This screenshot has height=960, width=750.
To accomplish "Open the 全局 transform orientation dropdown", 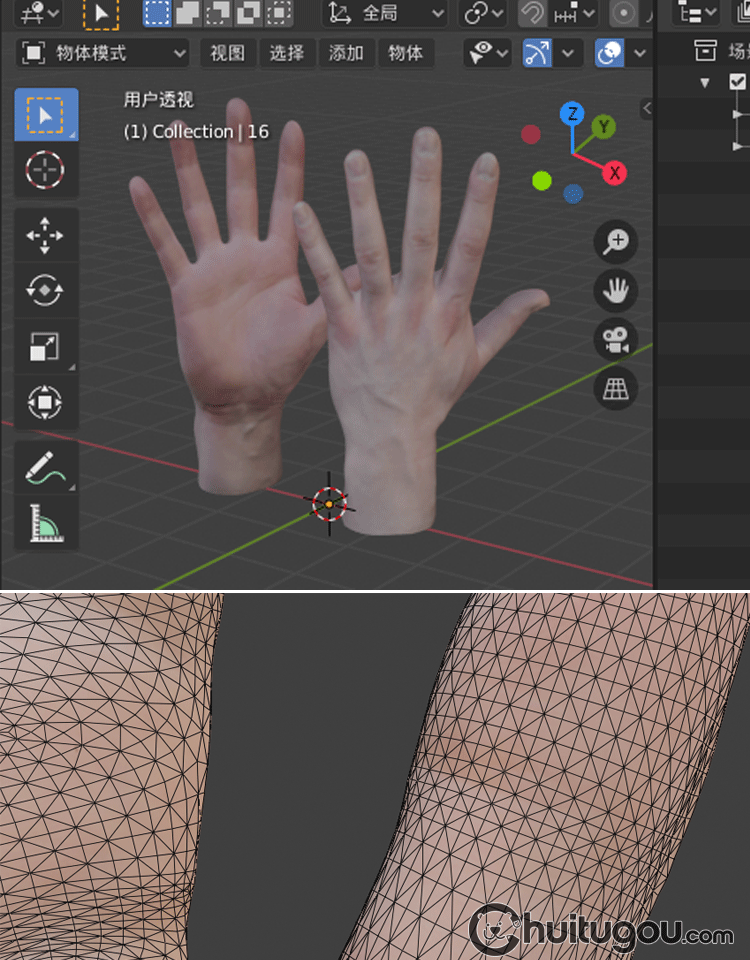I will 386,13.
